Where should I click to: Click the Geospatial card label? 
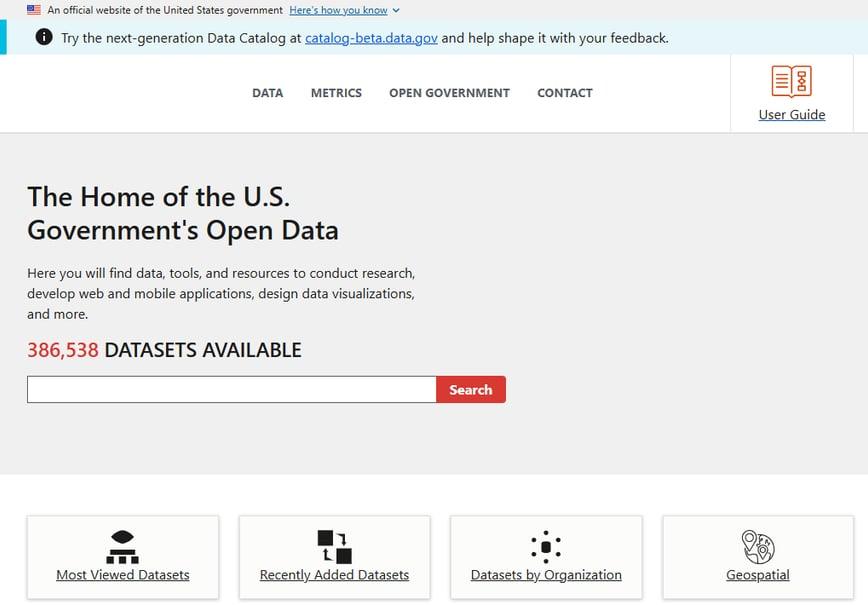pyautogui.click(x=757, y=574)
